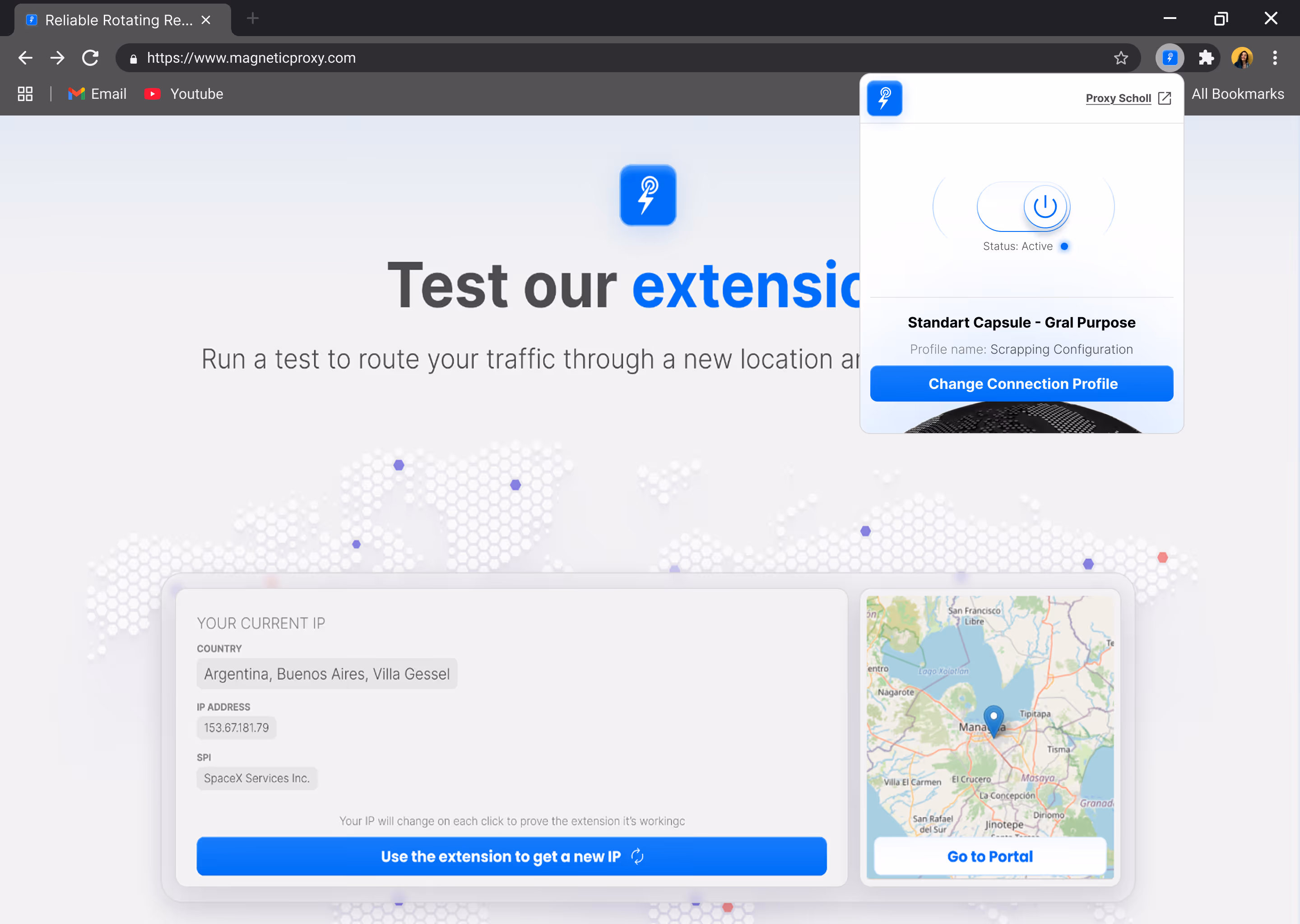Go back to the previous page

tap(25, 57)
